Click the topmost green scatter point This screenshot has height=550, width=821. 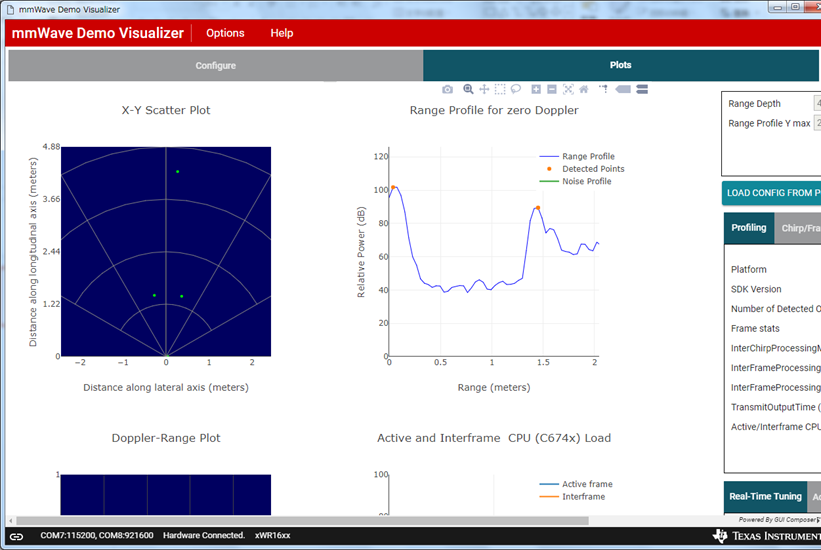click(x=177, y=171)
